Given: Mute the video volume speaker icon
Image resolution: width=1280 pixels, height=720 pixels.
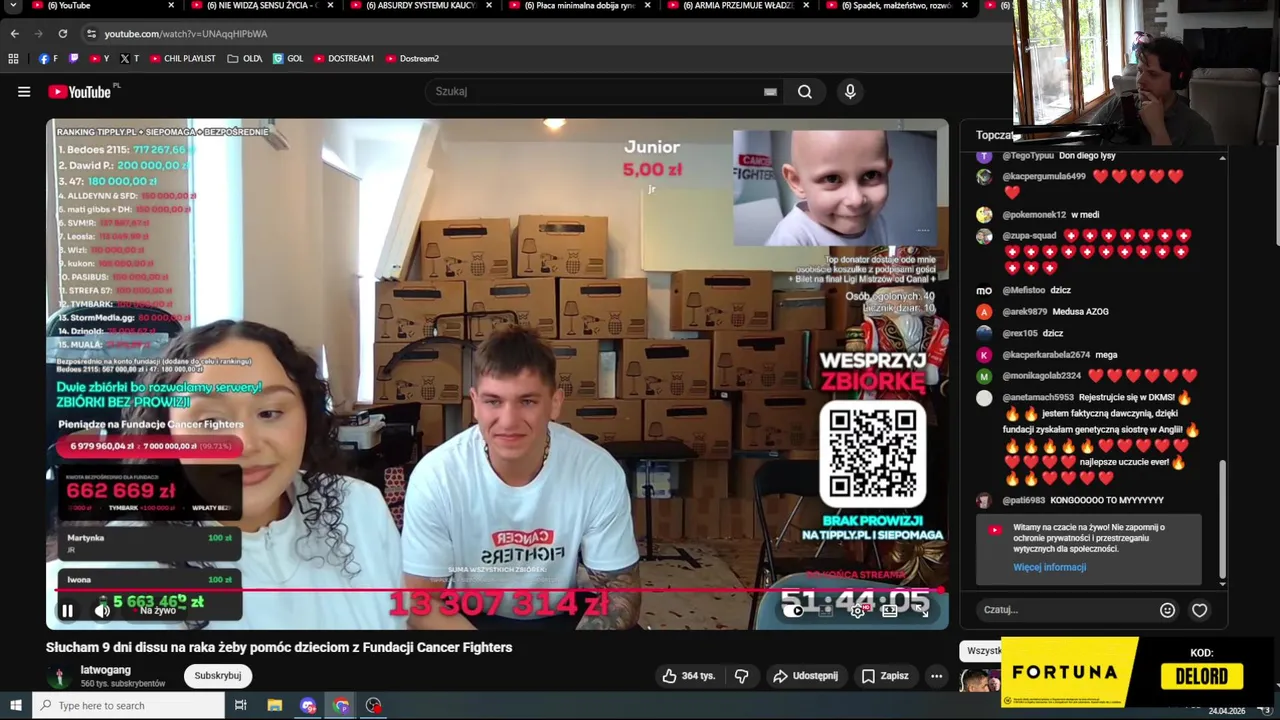Looking at the screenshot, I should (x=102, y=610).
